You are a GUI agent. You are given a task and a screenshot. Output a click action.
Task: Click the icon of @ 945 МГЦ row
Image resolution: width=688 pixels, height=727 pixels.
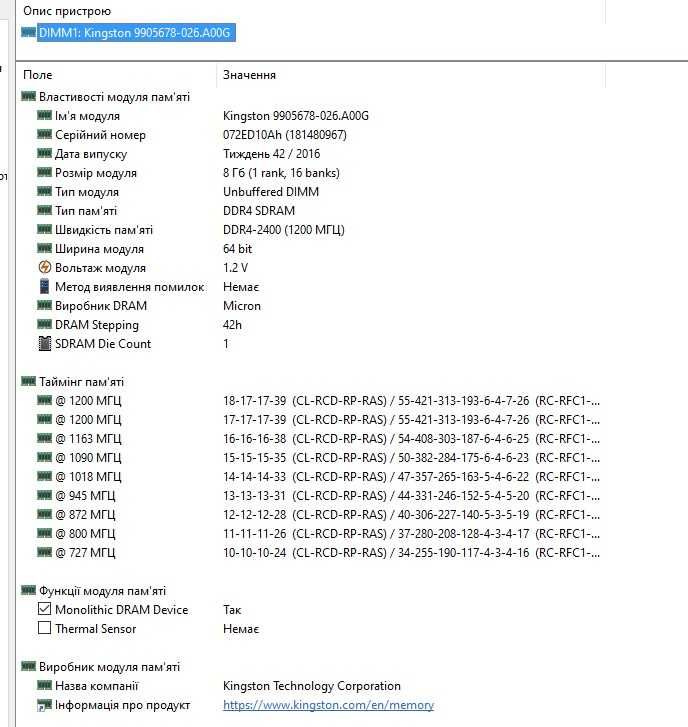pos(45,495)
